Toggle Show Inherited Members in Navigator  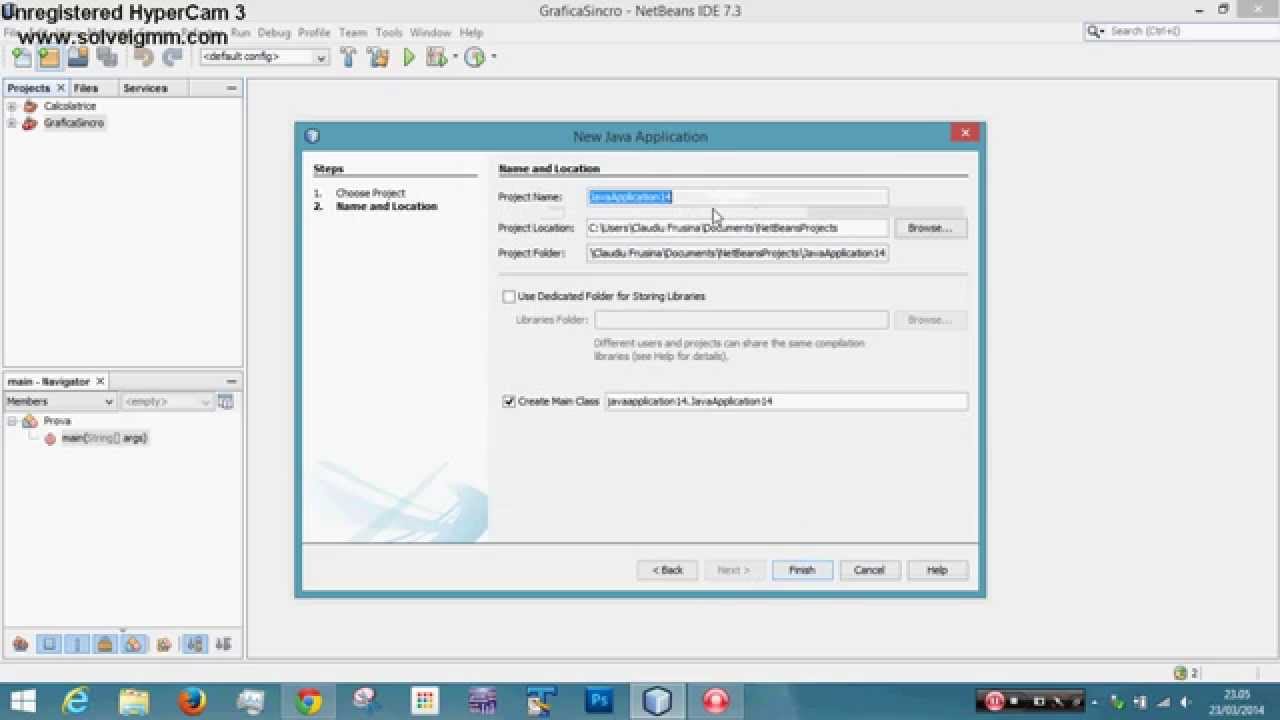(20, 644)
